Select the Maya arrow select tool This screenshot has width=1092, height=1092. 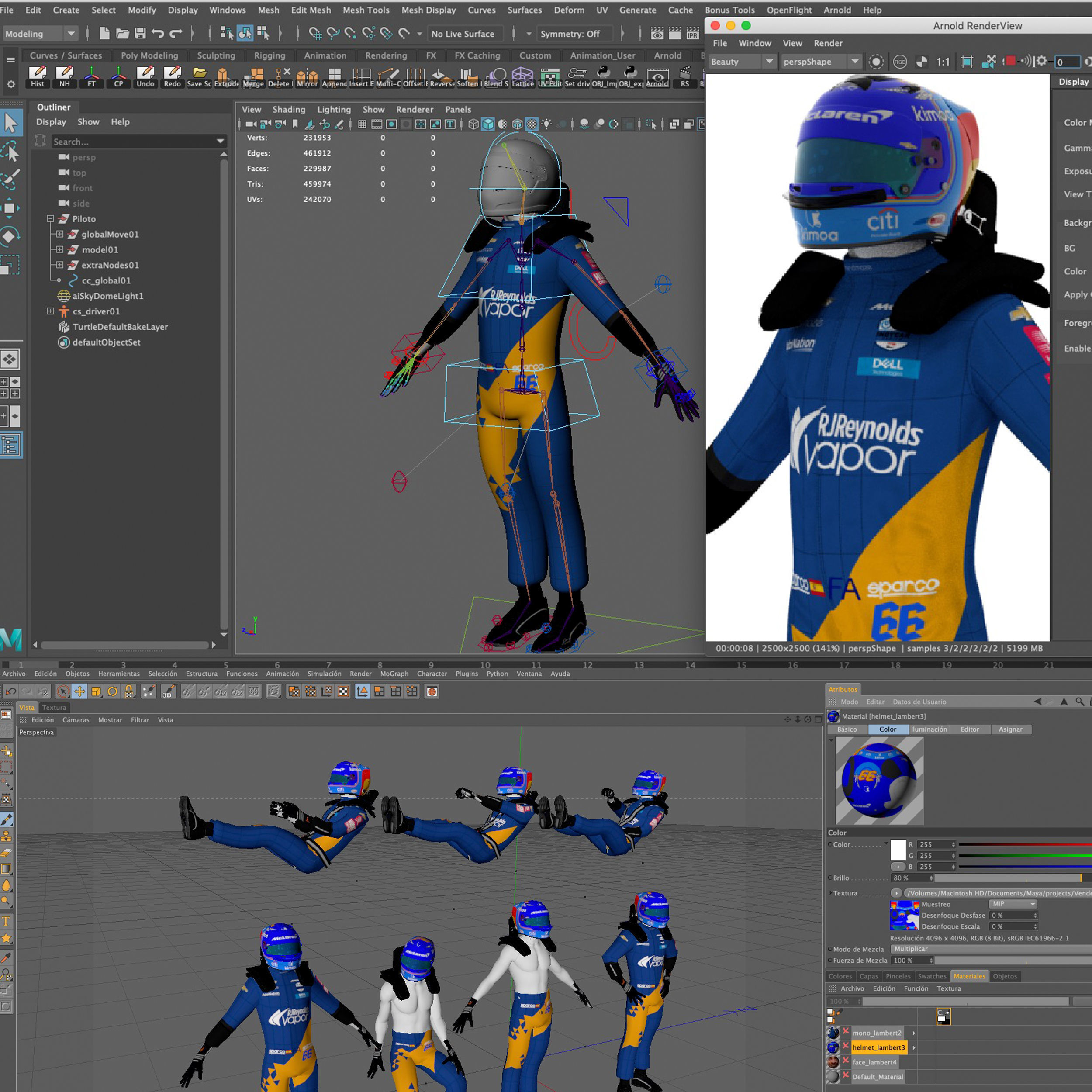[x=11, y=123]
